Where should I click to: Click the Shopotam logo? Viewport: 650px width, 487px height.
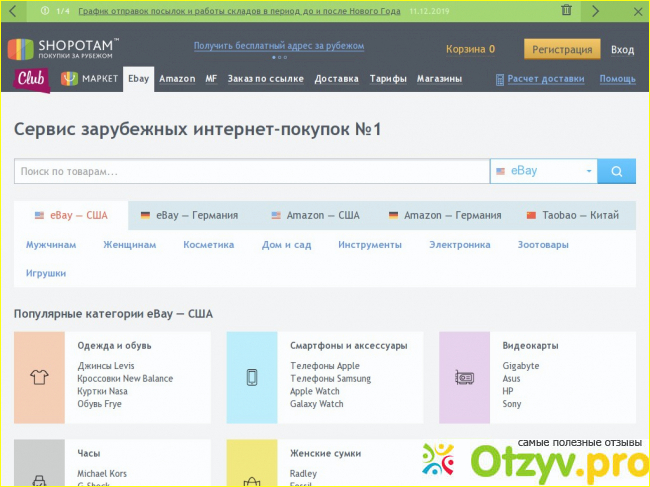tap(63, 49)
